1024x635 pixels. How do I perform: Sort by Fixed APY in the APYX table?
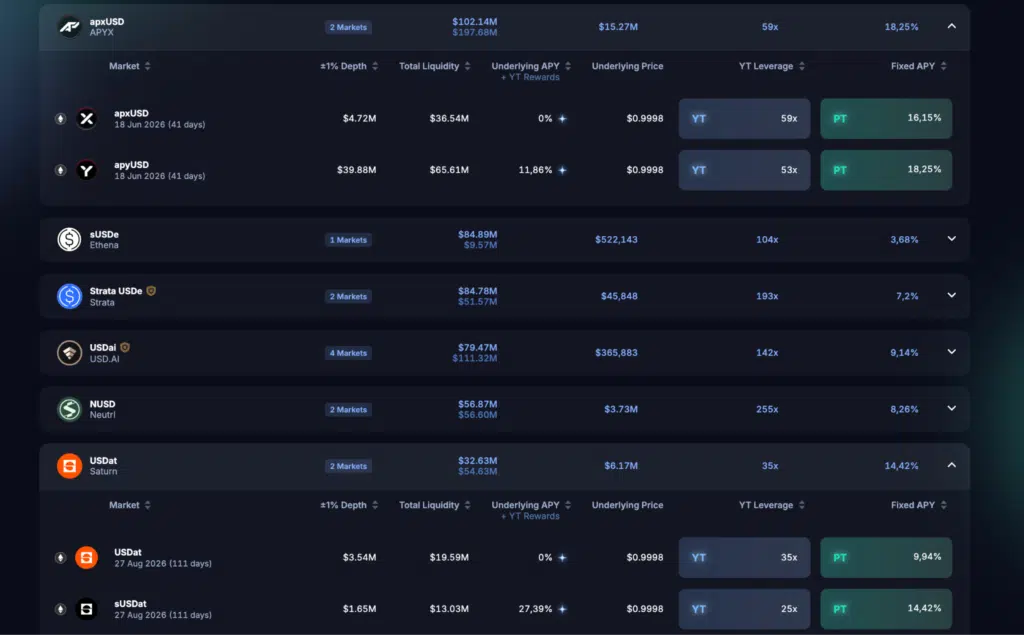pyautogui.click(x=944, y=66)
